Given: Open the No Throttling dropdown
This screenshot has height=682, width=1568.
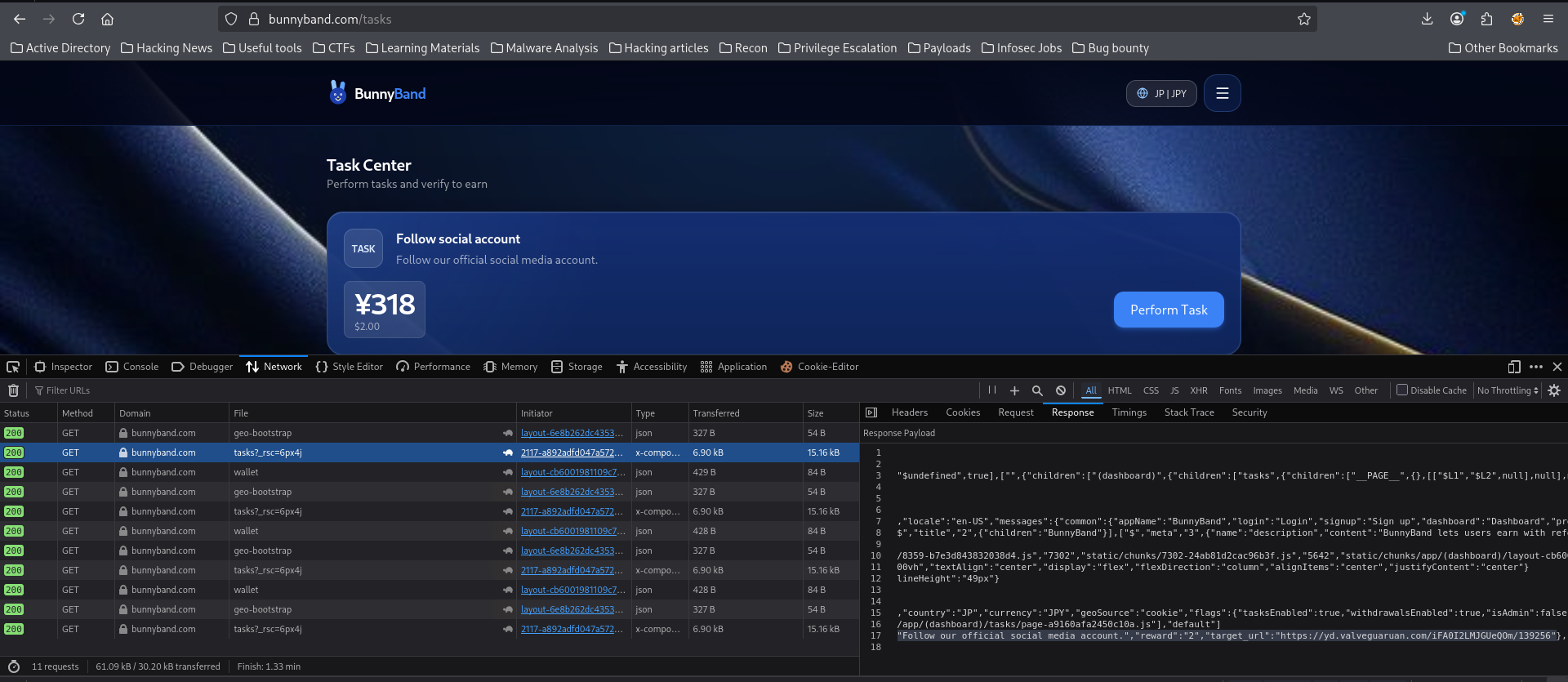Looking at the screenshot, I should coord(1508,390).
